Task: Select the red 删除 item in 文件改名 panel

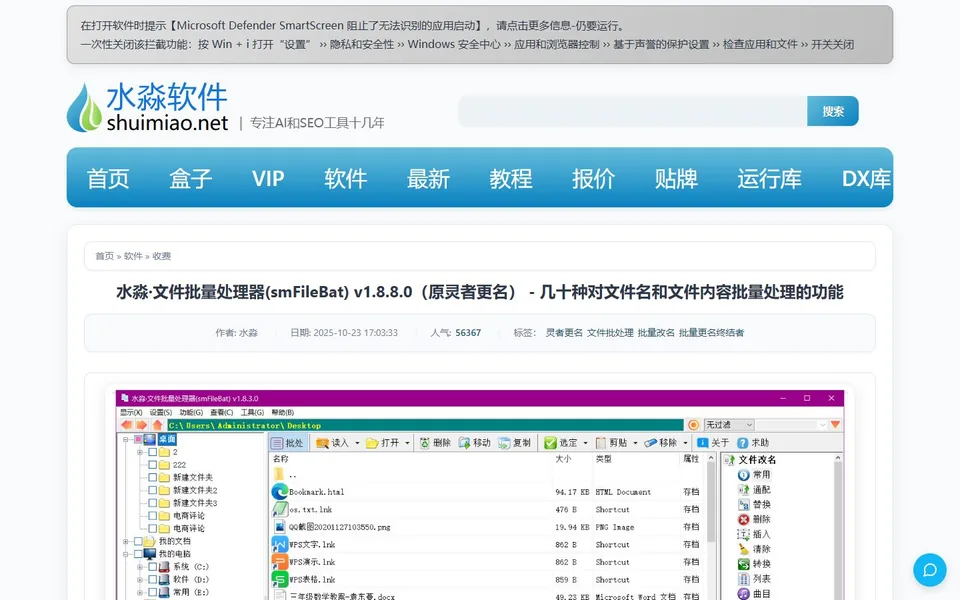Action: 754,519
